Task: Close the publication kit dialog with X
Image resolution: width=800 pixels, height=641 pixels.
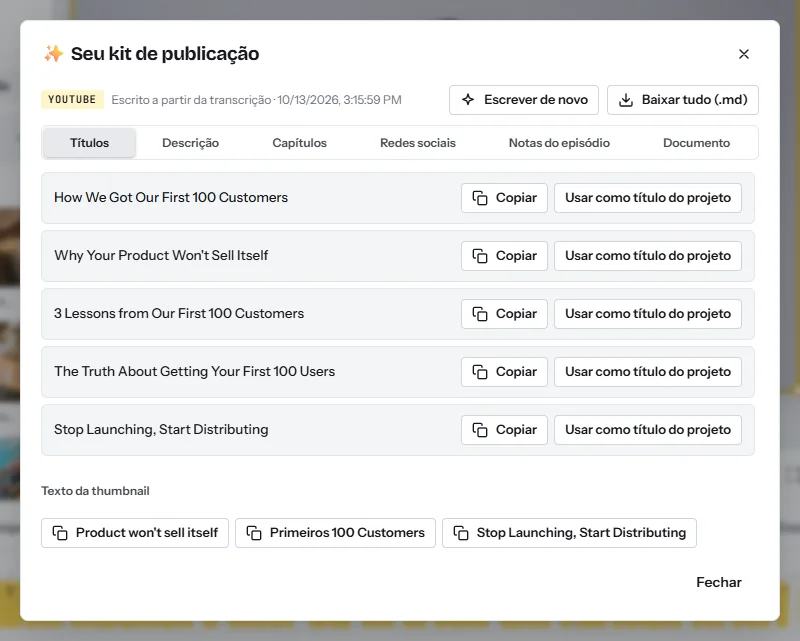Action: pos(743,54)
